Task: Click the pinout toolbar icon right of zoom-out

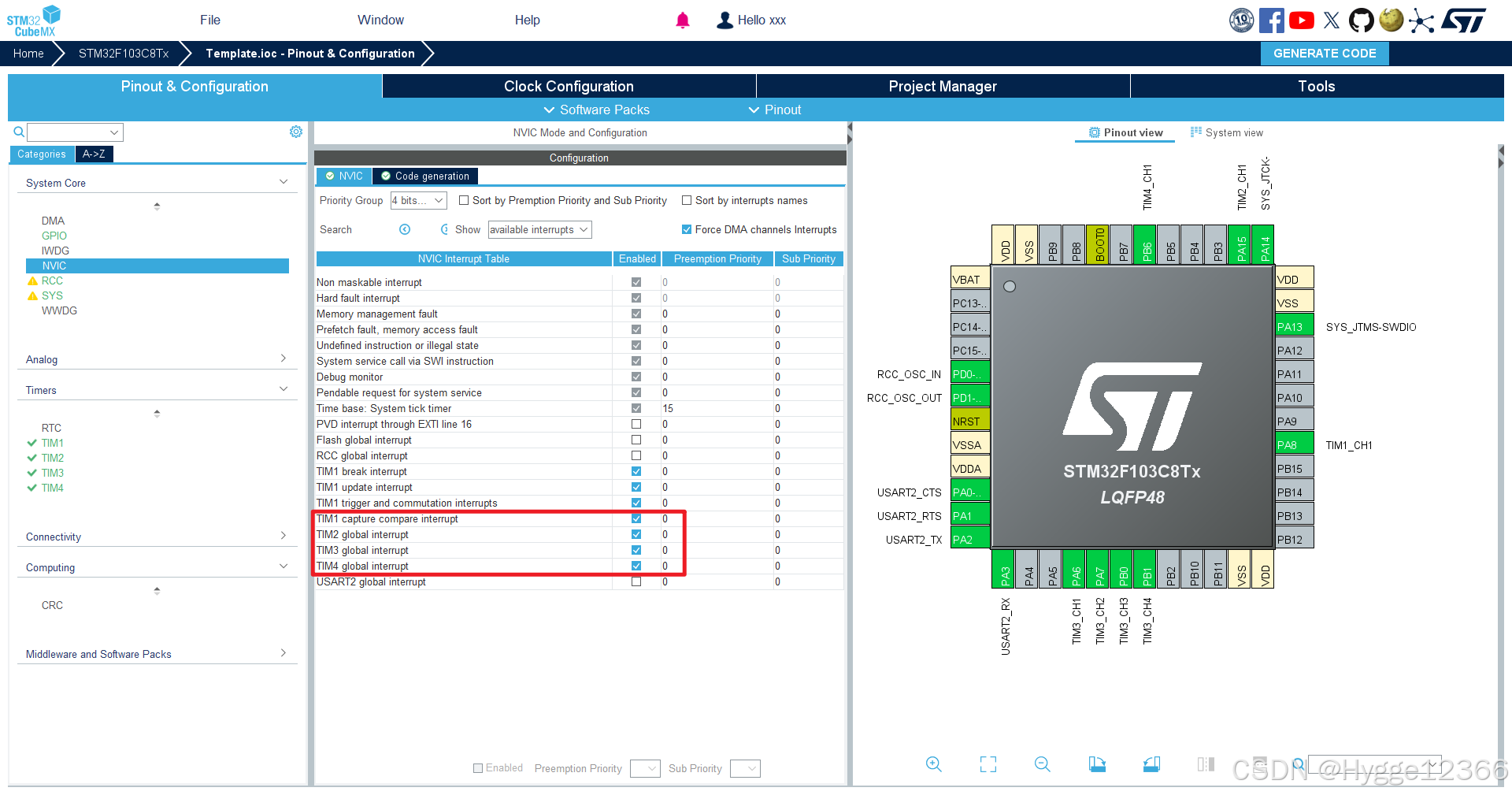Action: 1097,764
